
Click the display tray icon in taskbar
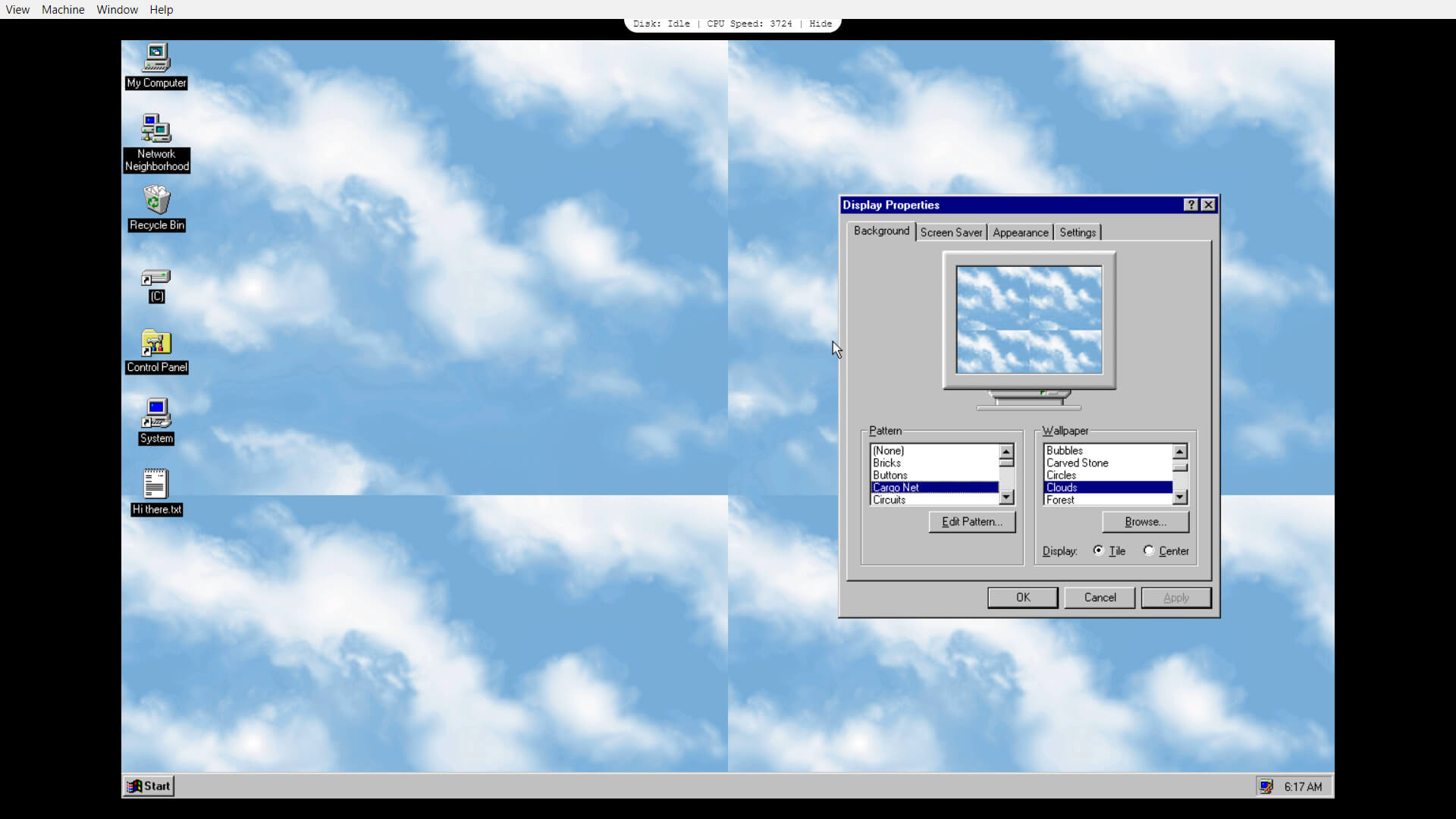(1266, 786)
